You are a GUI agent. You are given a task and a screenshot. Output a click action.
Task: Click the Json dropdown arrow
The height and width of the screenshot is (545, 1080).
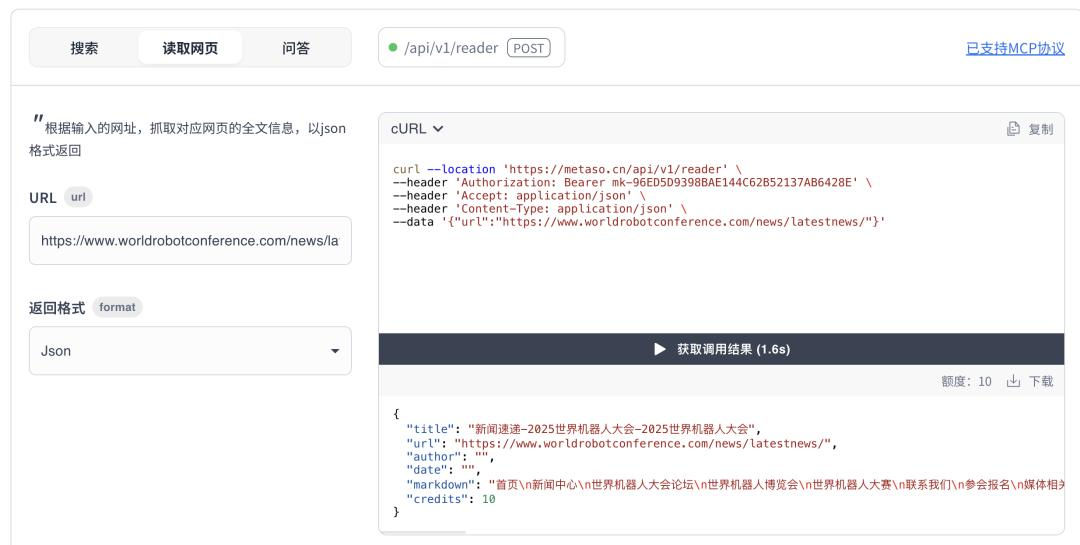pos(335,351)
